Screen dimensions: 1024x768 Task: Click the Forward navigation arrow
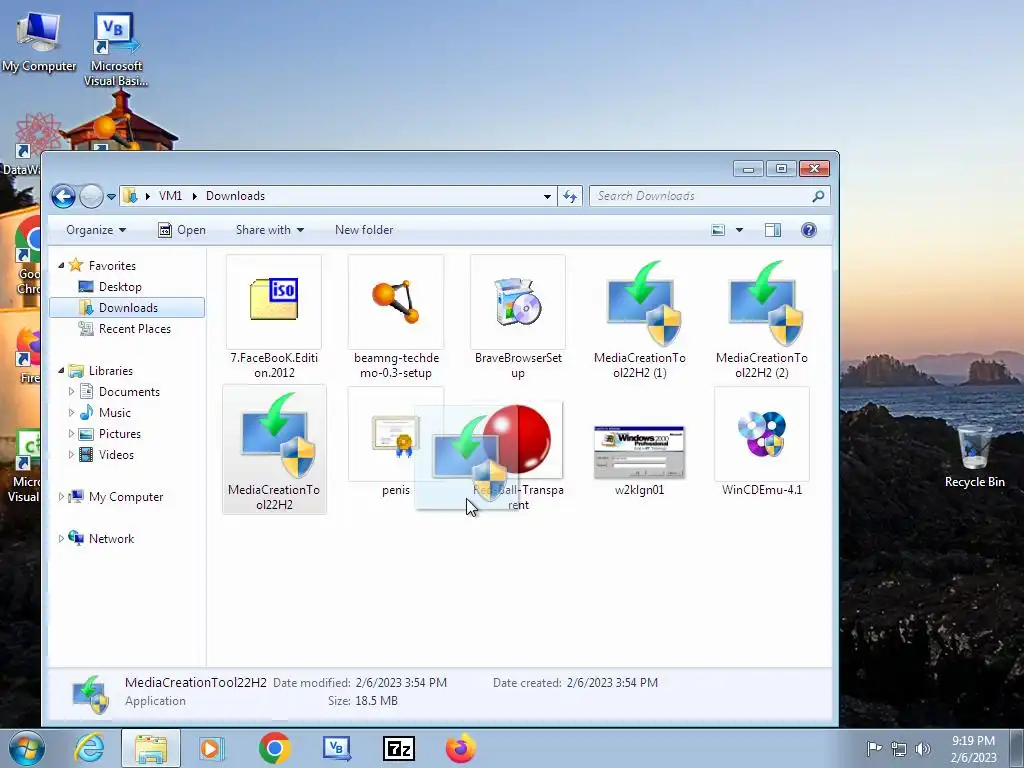coord(91,196)
